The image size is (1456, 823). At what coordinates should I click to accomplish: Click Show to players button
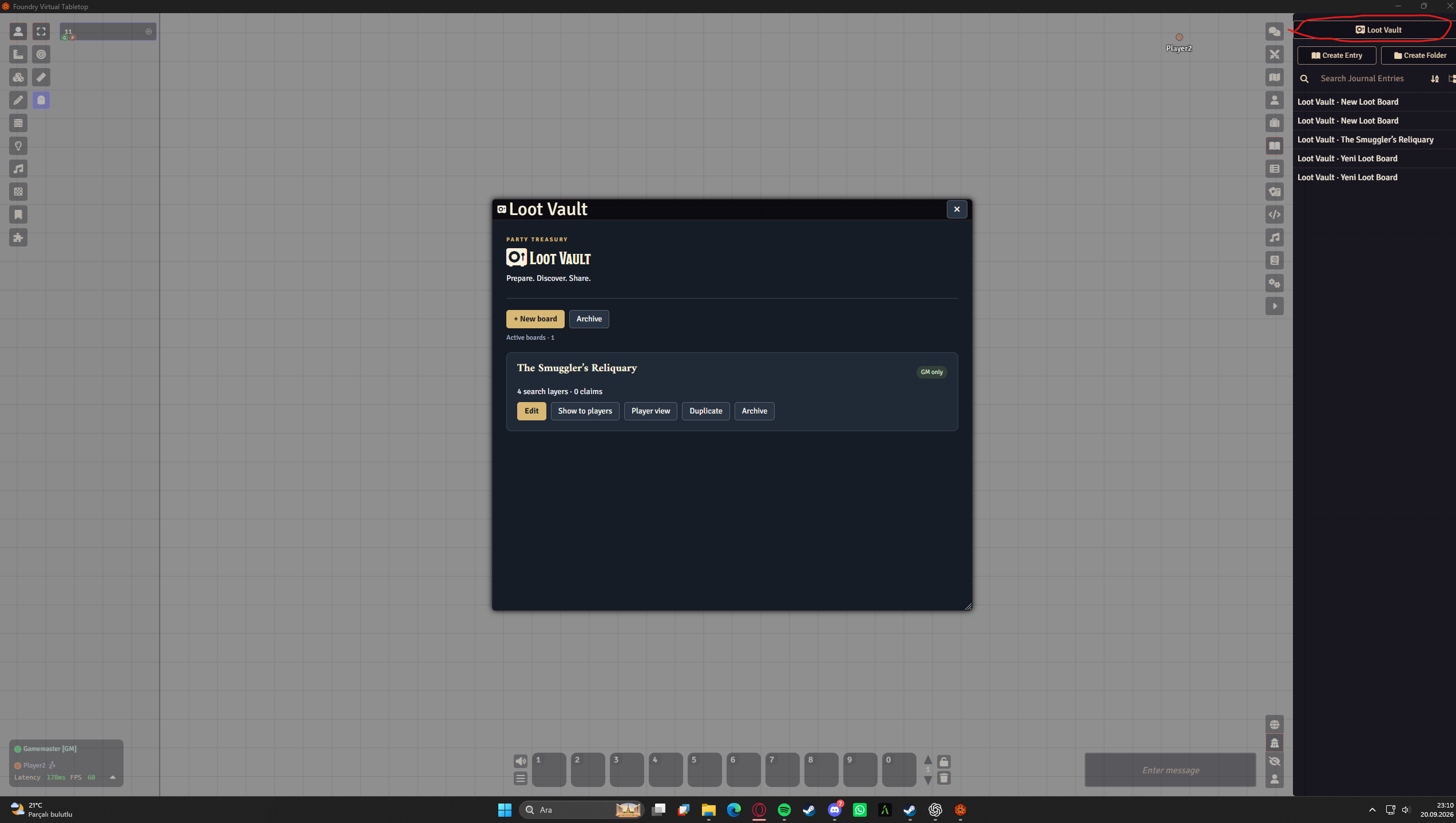pos(585,411)
